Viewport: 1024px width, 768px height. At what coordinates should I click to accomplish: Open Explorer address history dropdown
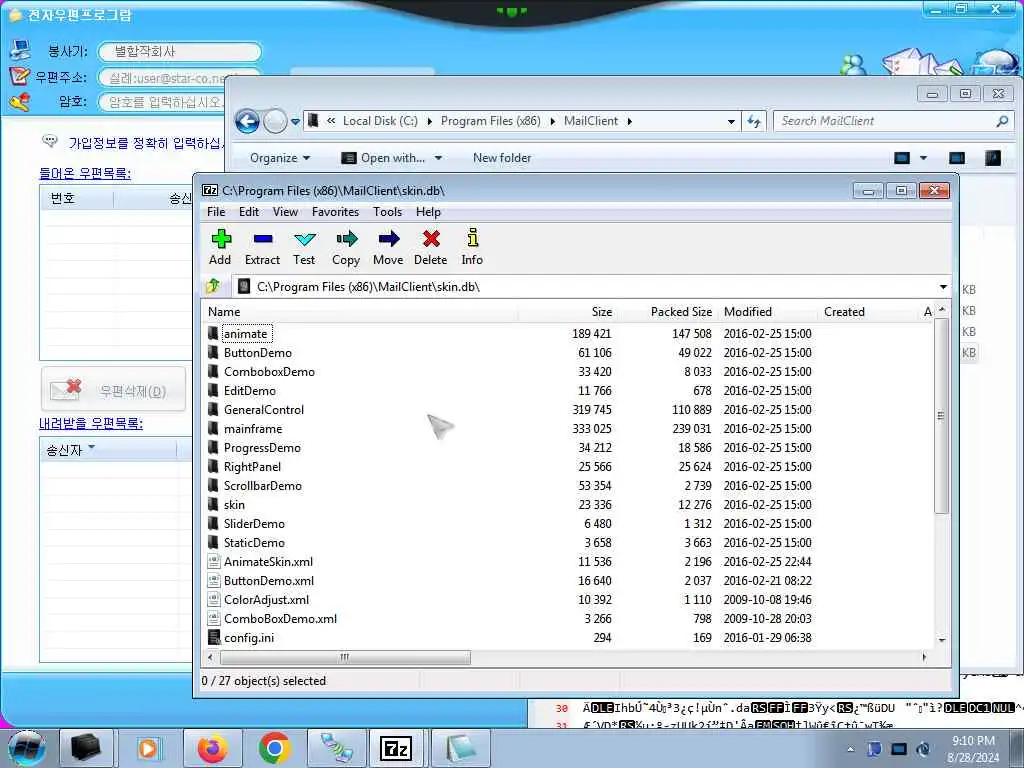[x=731, y=121]
